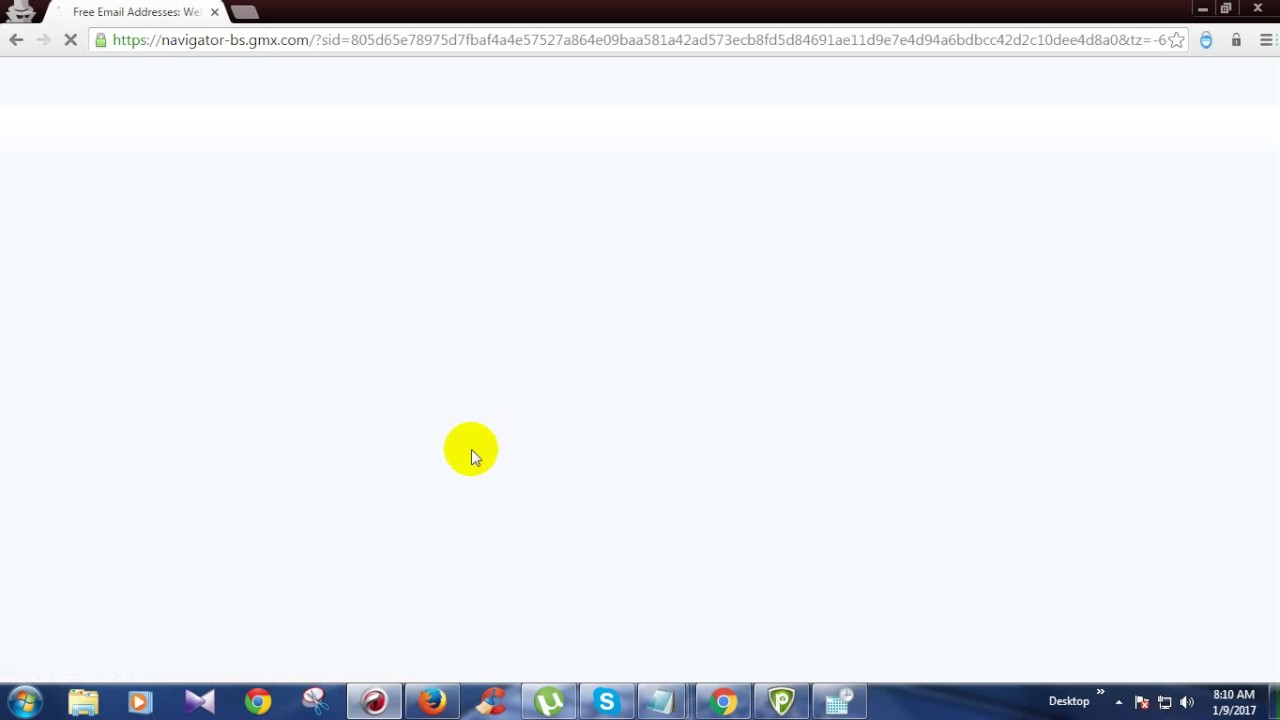Open a new tab in Chrome
The image size is (1280, 720).
coord(245,12)
